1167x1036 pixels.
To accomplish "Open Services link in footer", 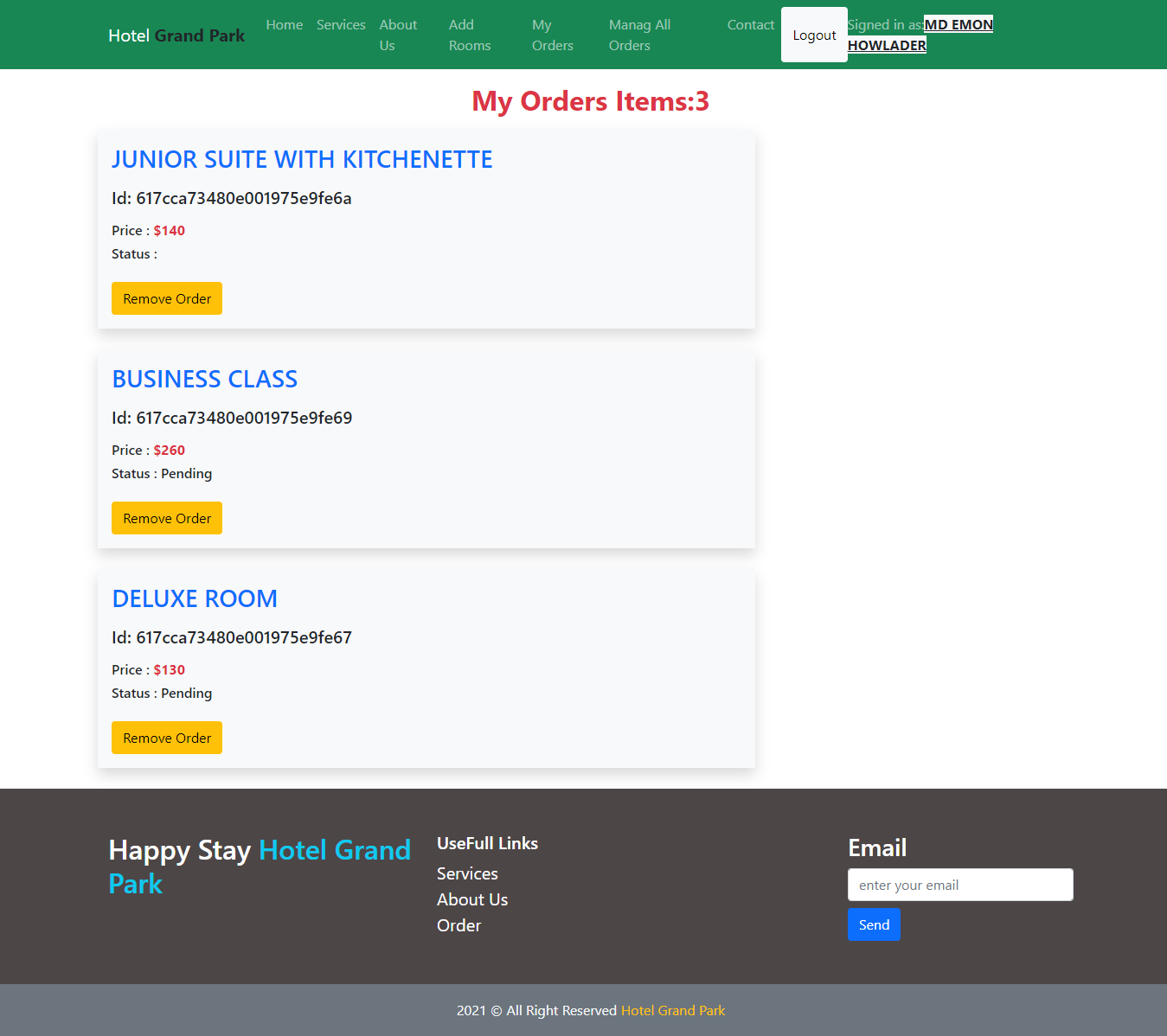I will tap(467, 873).
